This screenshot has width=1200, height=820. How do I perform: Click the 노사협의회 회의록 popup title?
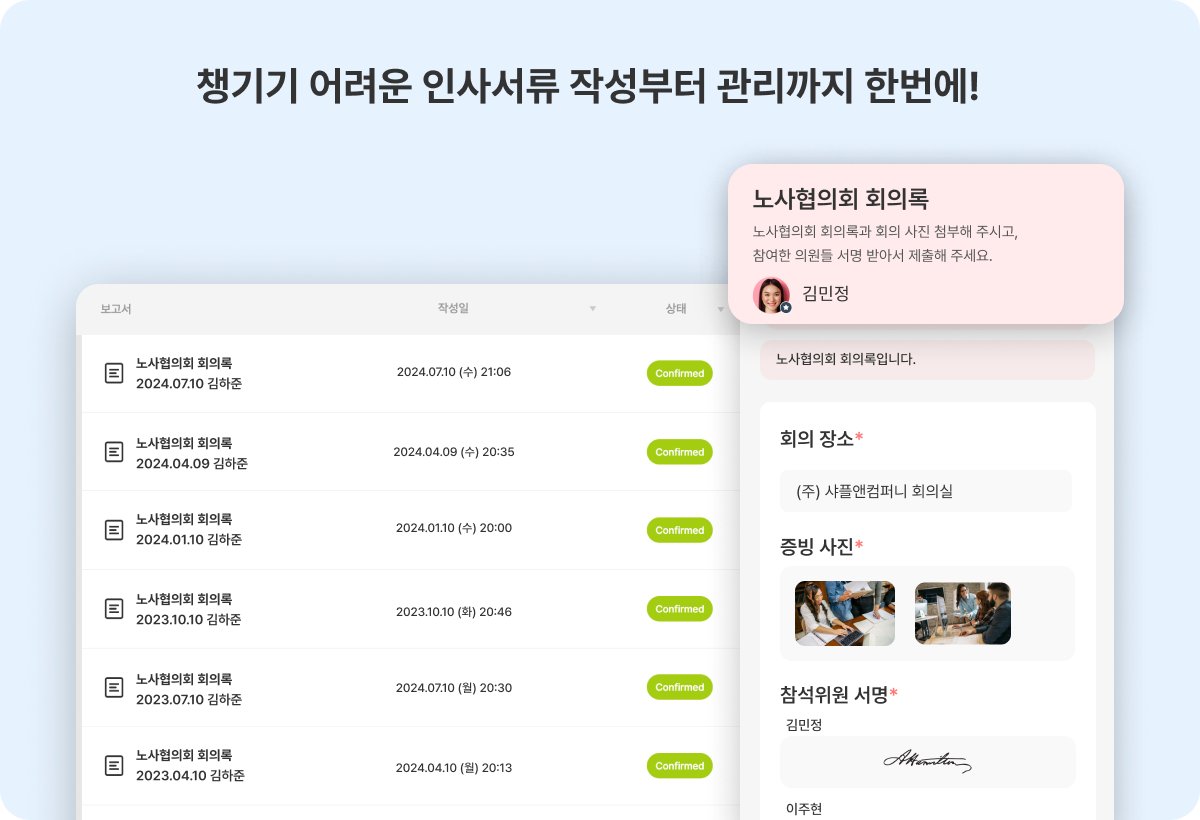point(841,199)
